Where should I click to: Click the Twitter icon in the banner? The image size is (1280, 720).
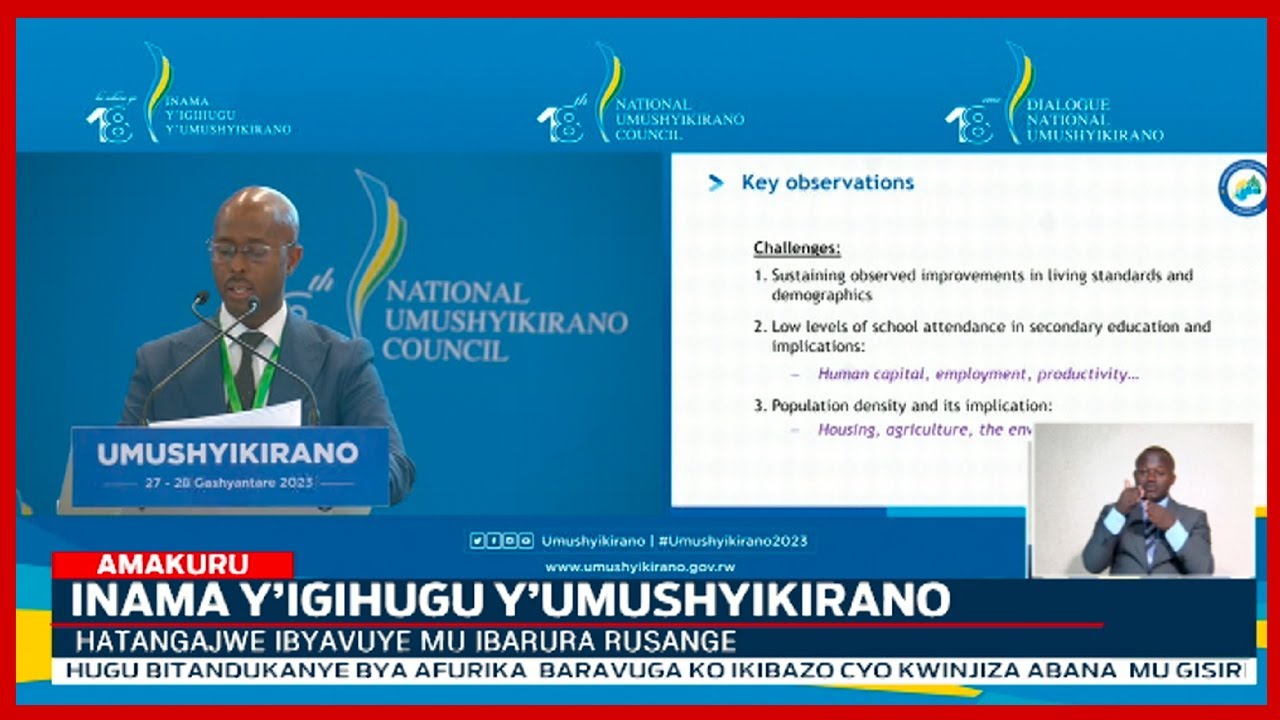477,541
